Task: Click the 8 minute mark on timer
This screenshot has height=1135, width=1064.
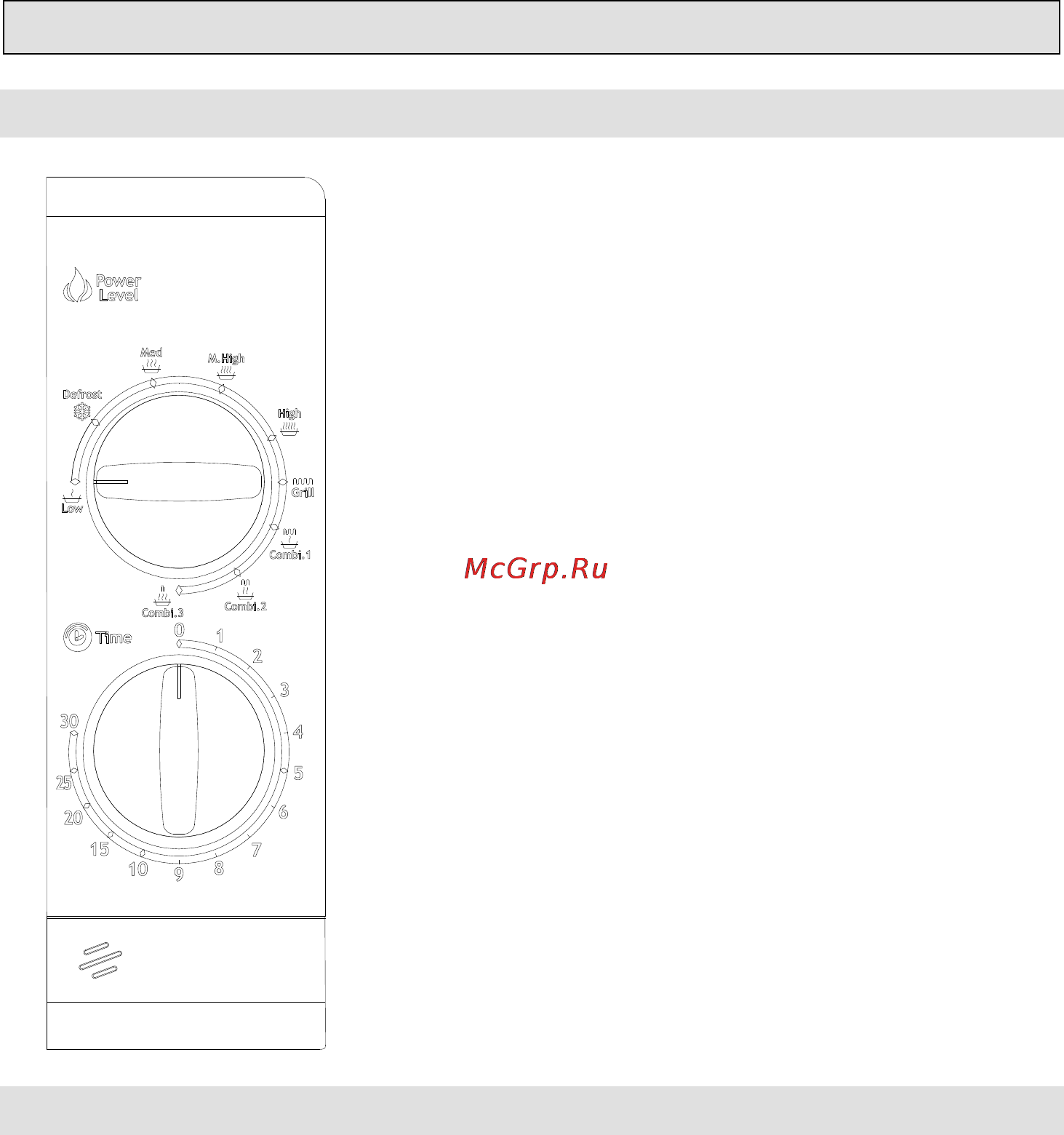Action: [219, 868]
